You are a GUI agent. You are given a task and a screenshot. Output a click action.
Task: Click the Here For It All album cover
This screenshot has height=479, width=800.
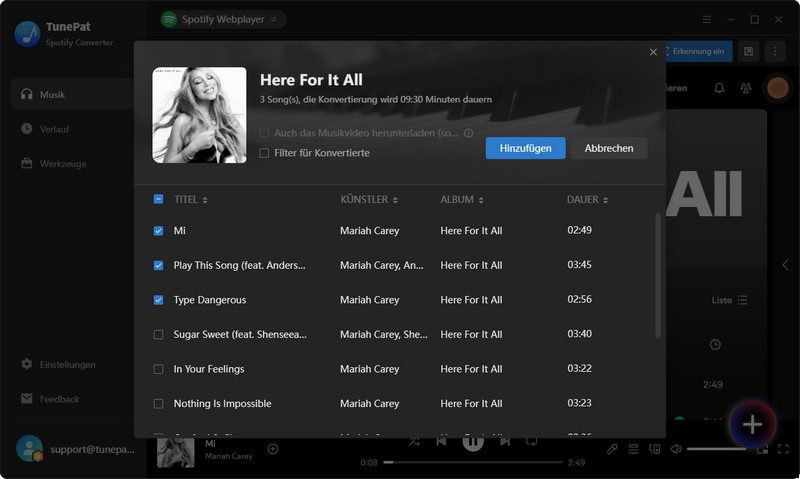(199, 115)
